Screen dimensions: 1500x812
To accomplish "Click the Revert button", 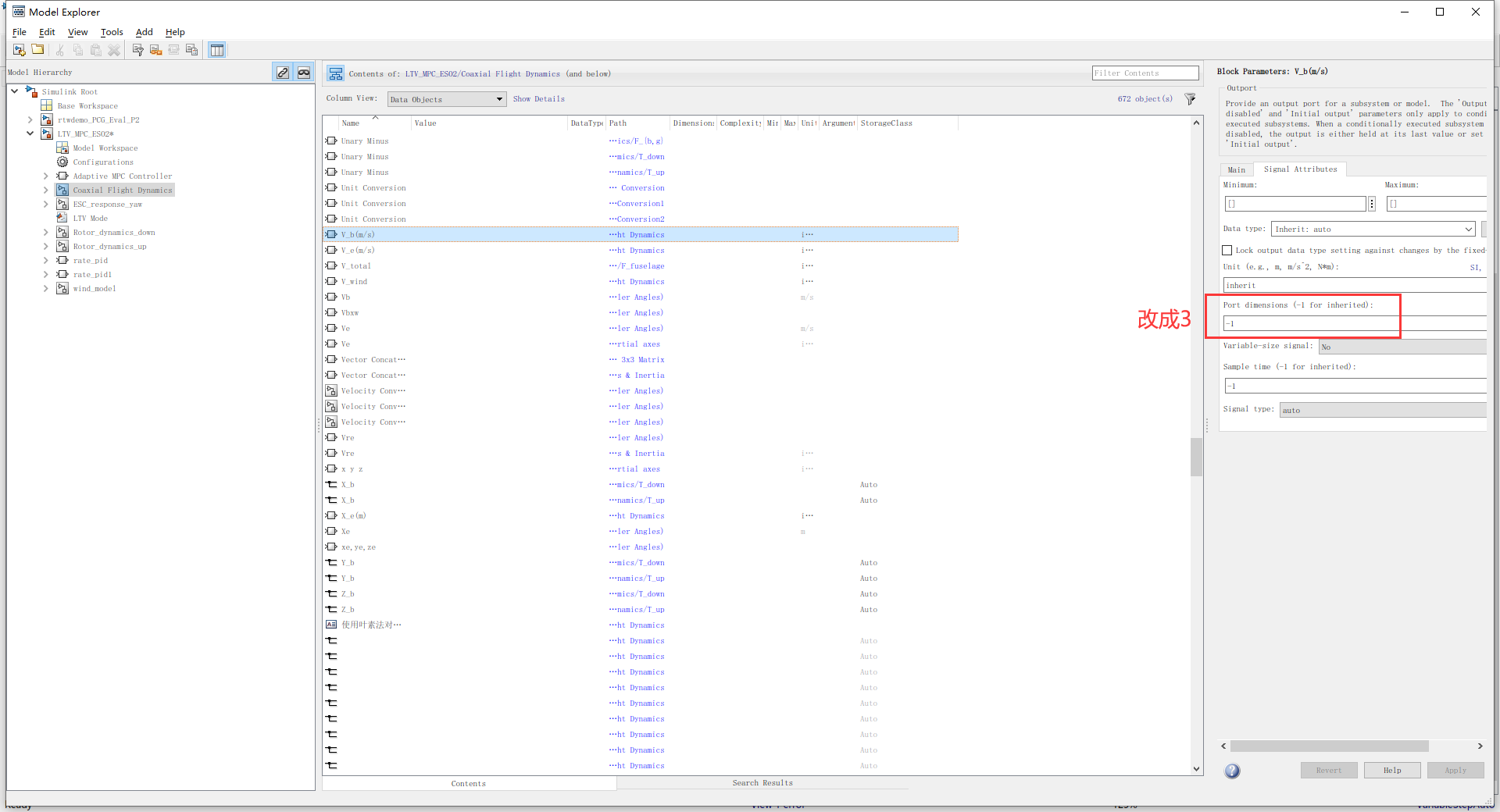I will tap(1329, 771).
